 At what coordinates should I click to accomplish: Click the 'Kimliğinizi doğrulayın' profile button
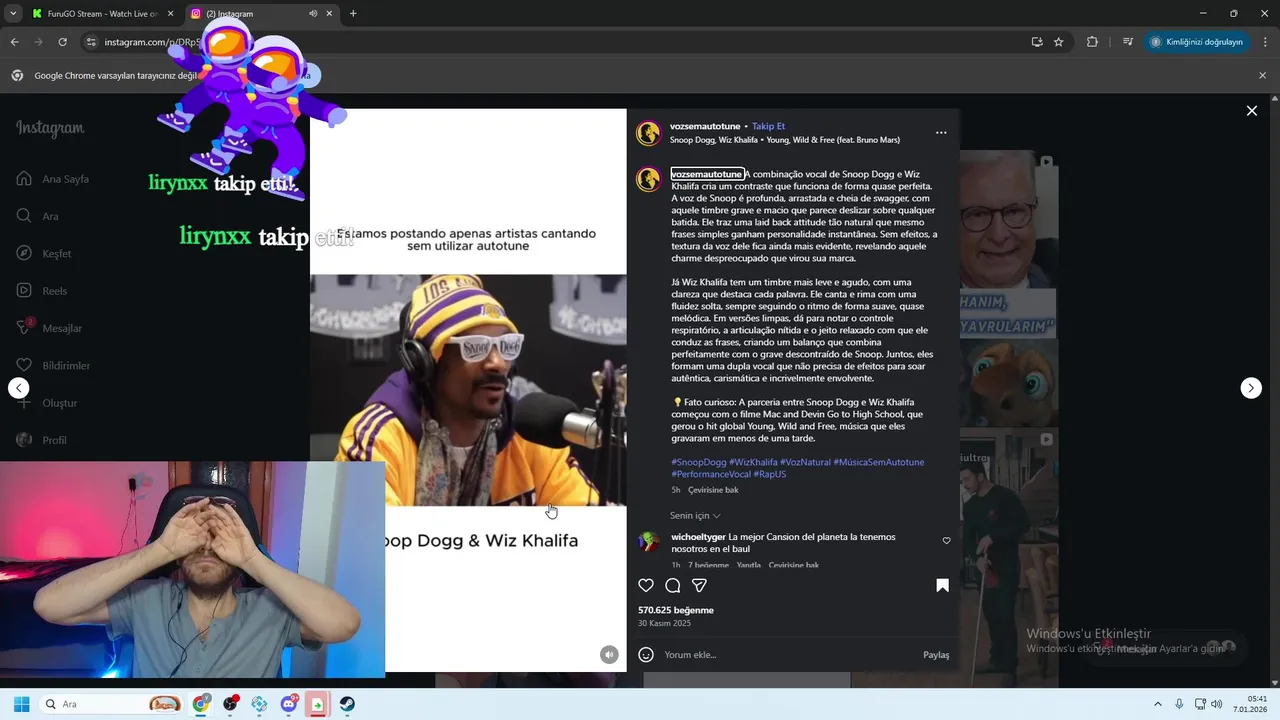click(x=1197, y=42)
